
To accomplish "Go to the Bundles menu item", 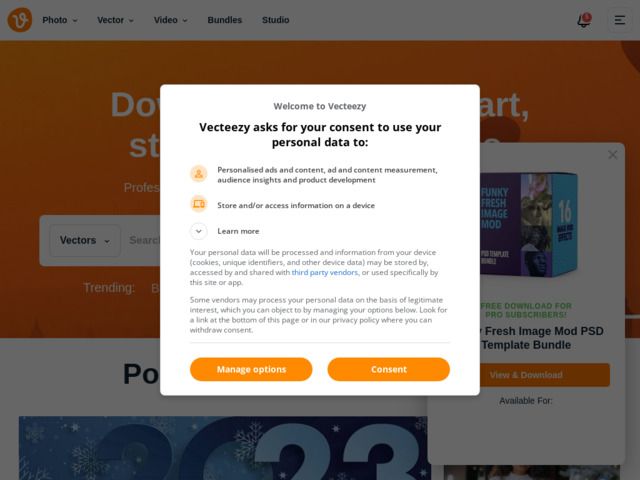I will click(x=224, y=20).
